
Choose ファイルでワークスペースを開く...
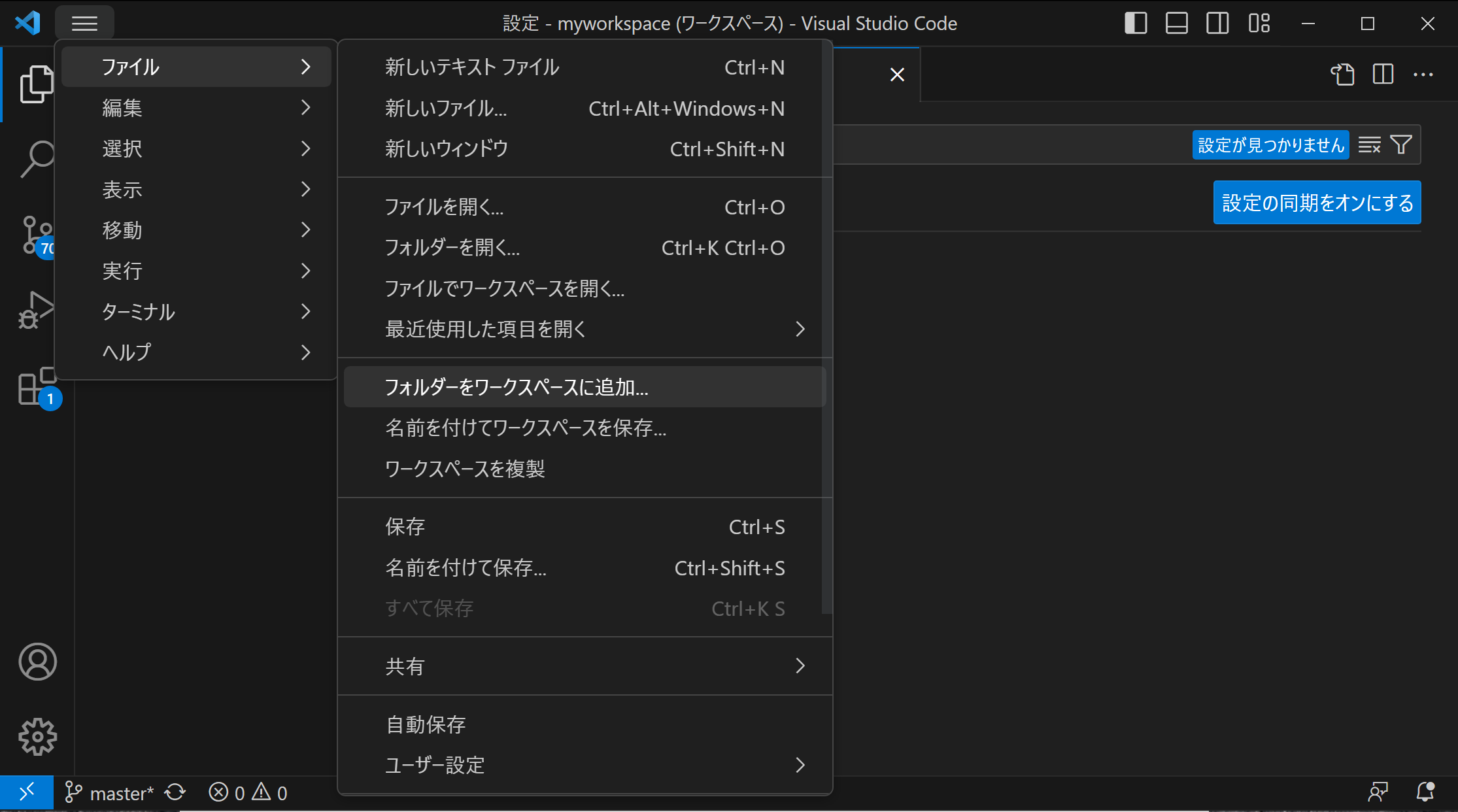(585, 288)
